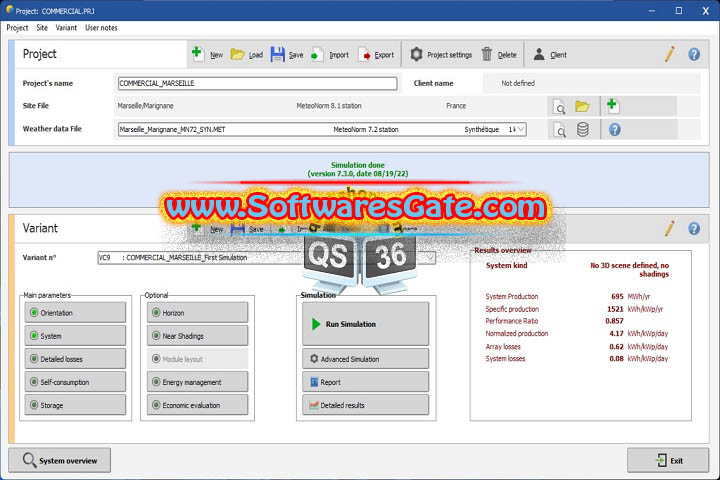720x480 pixels.
Task: Select the System Production value 695
Action: point(617,296)
